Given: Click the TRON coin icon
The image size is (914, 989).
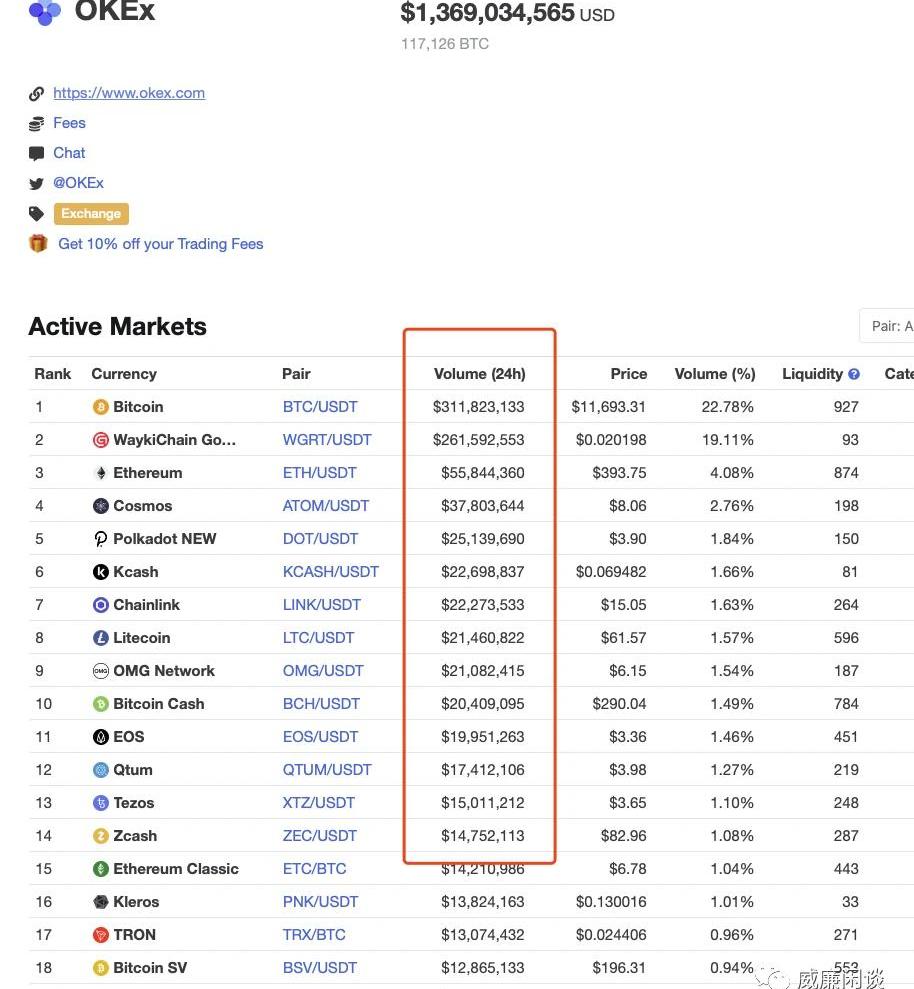Looking at the screenshot, I should click(x=101, y=935).
